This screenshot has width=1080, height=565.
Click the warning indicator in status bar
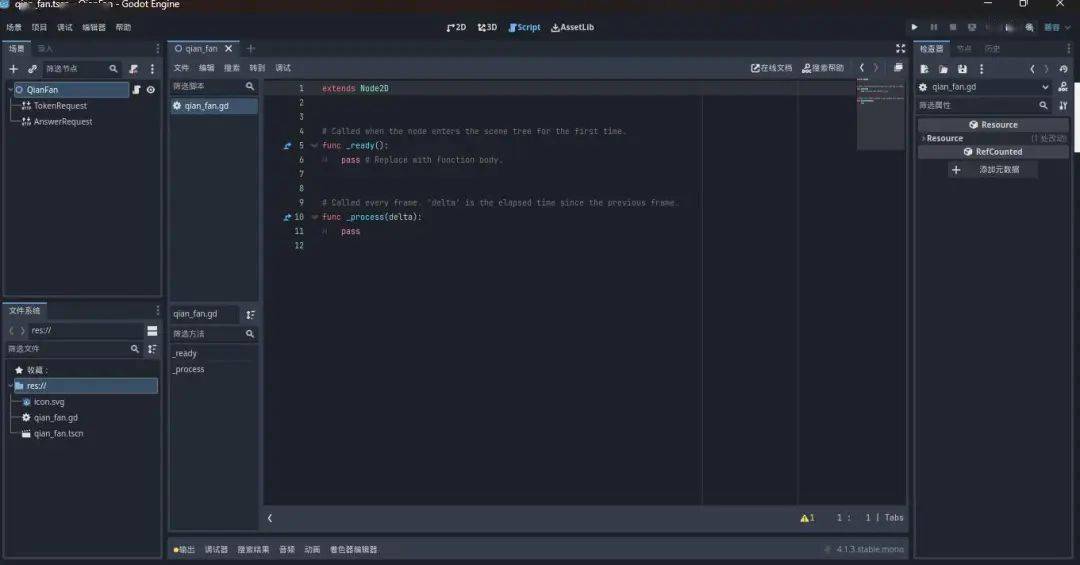pyautogui.click(x=807, y=518)
